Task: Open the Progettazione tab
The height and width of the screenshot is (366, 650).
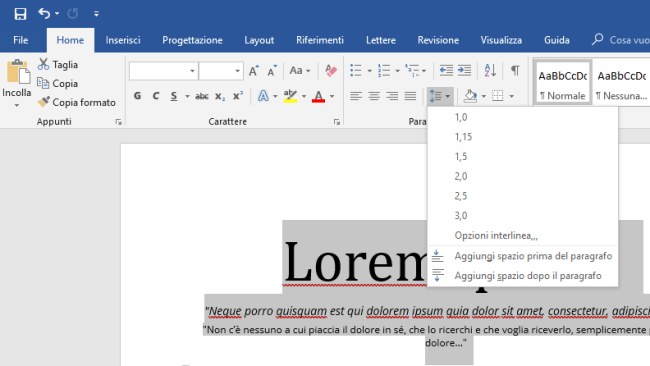Action: click(x=192, y=40)
